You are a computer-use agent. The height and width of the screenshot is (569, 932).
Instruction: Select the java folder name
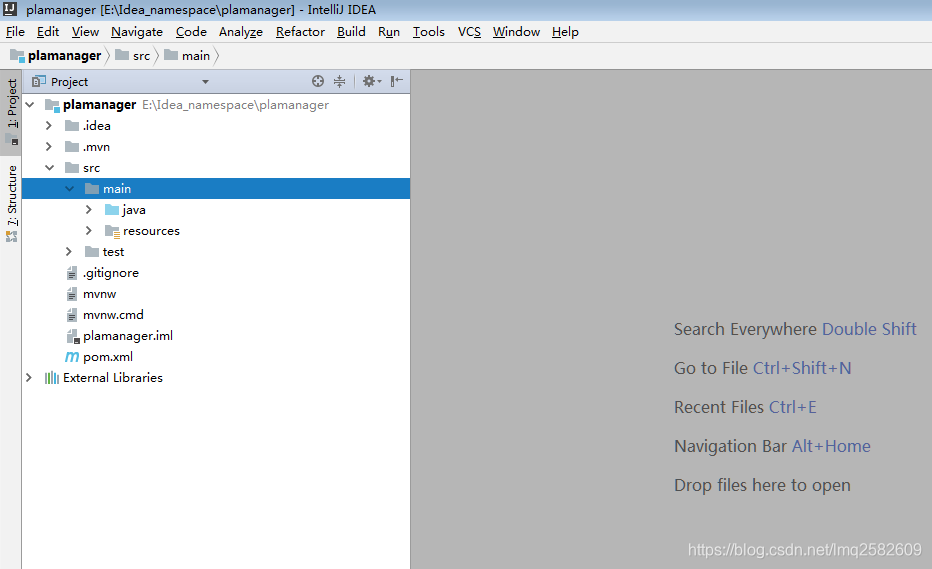[134, 210]
